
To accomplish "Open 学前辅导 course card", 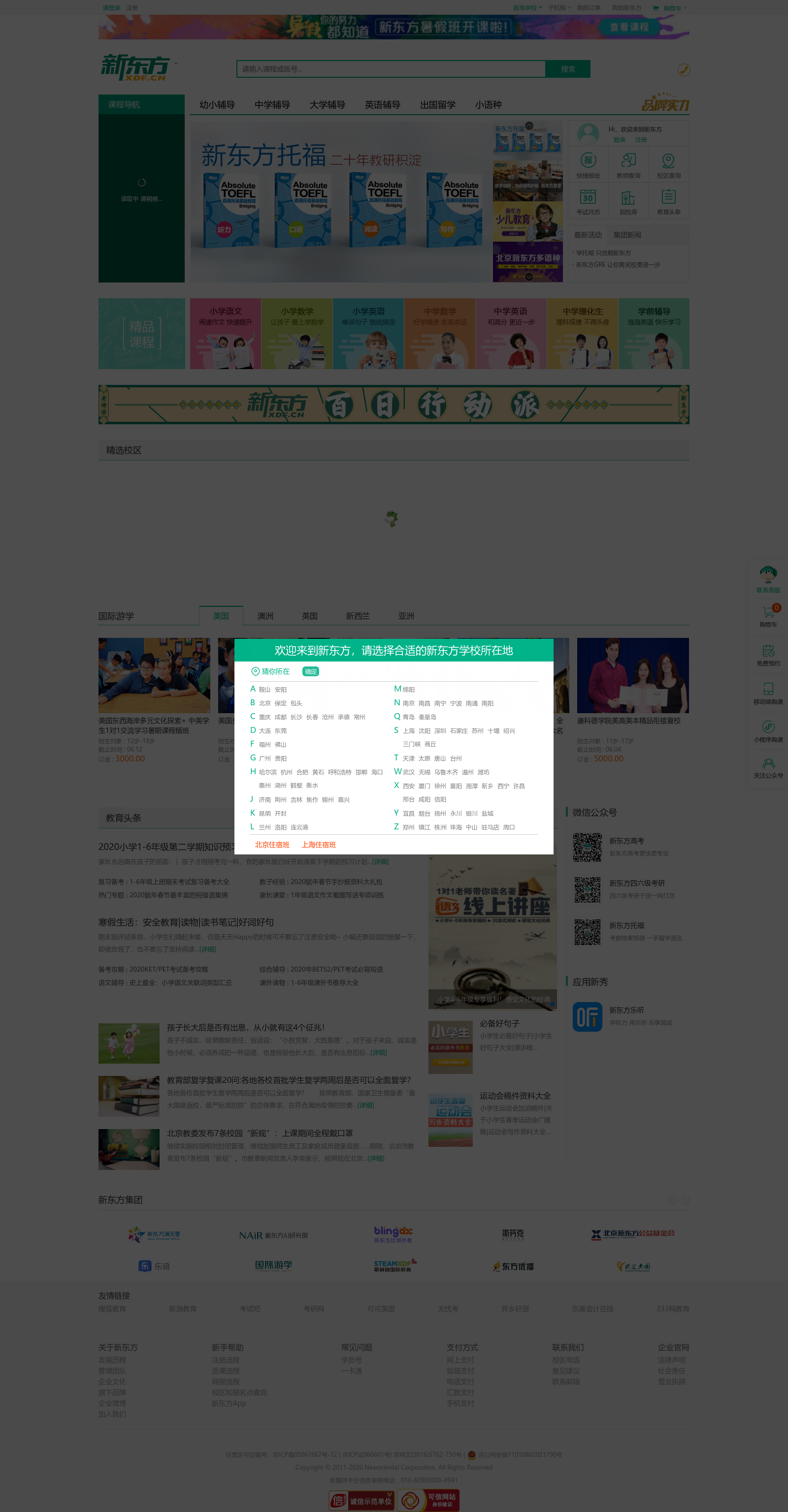I will click(654, 333).
